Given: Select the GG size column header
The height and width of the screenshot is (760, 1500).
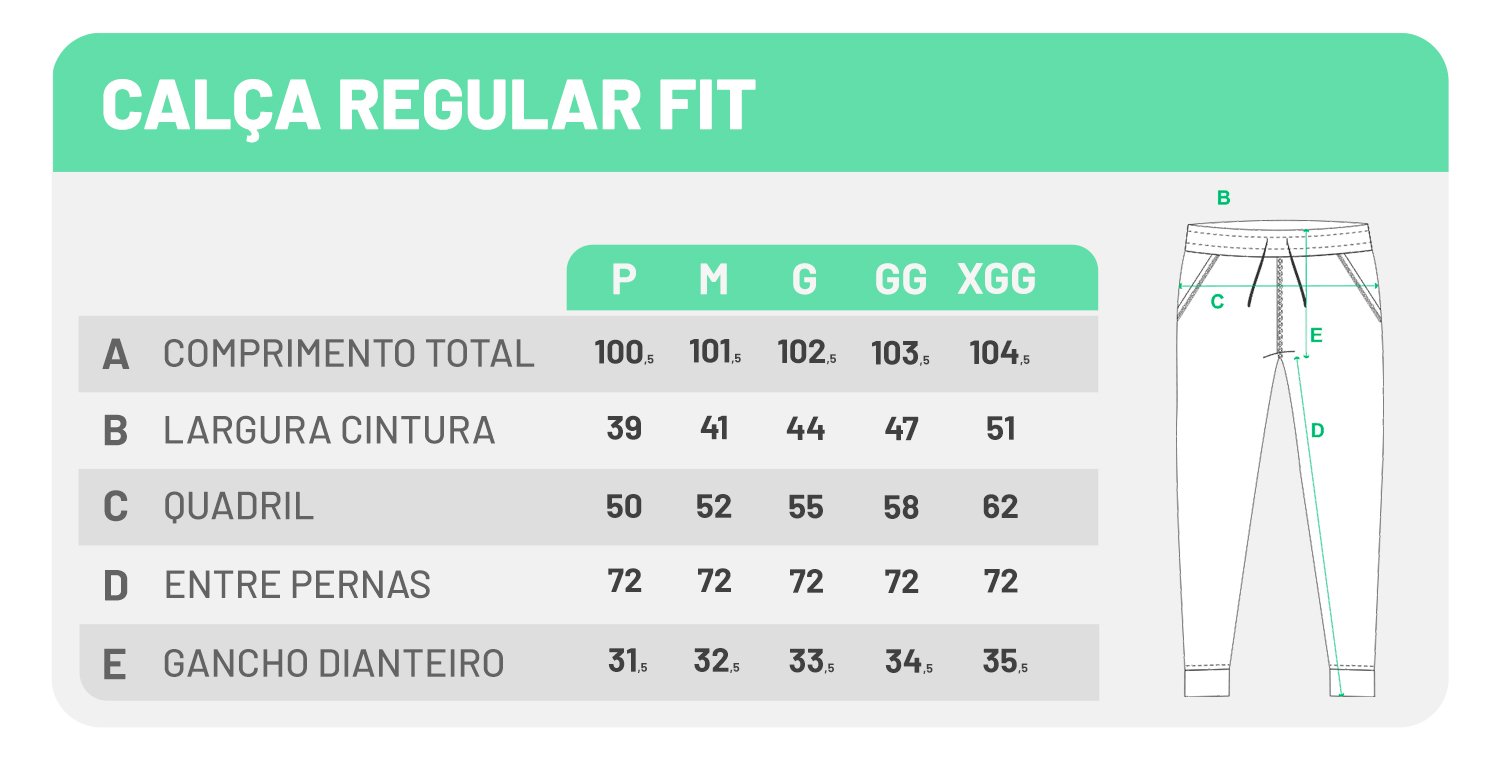Looking at the screenshot, I should (901, 280).
